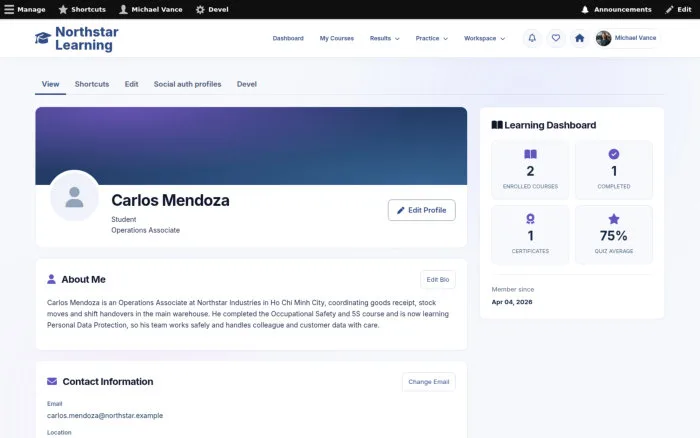The height and width of the screenshot is (438, 700).
Task: Click the Edit Bio button
Action: pos(438,279)
